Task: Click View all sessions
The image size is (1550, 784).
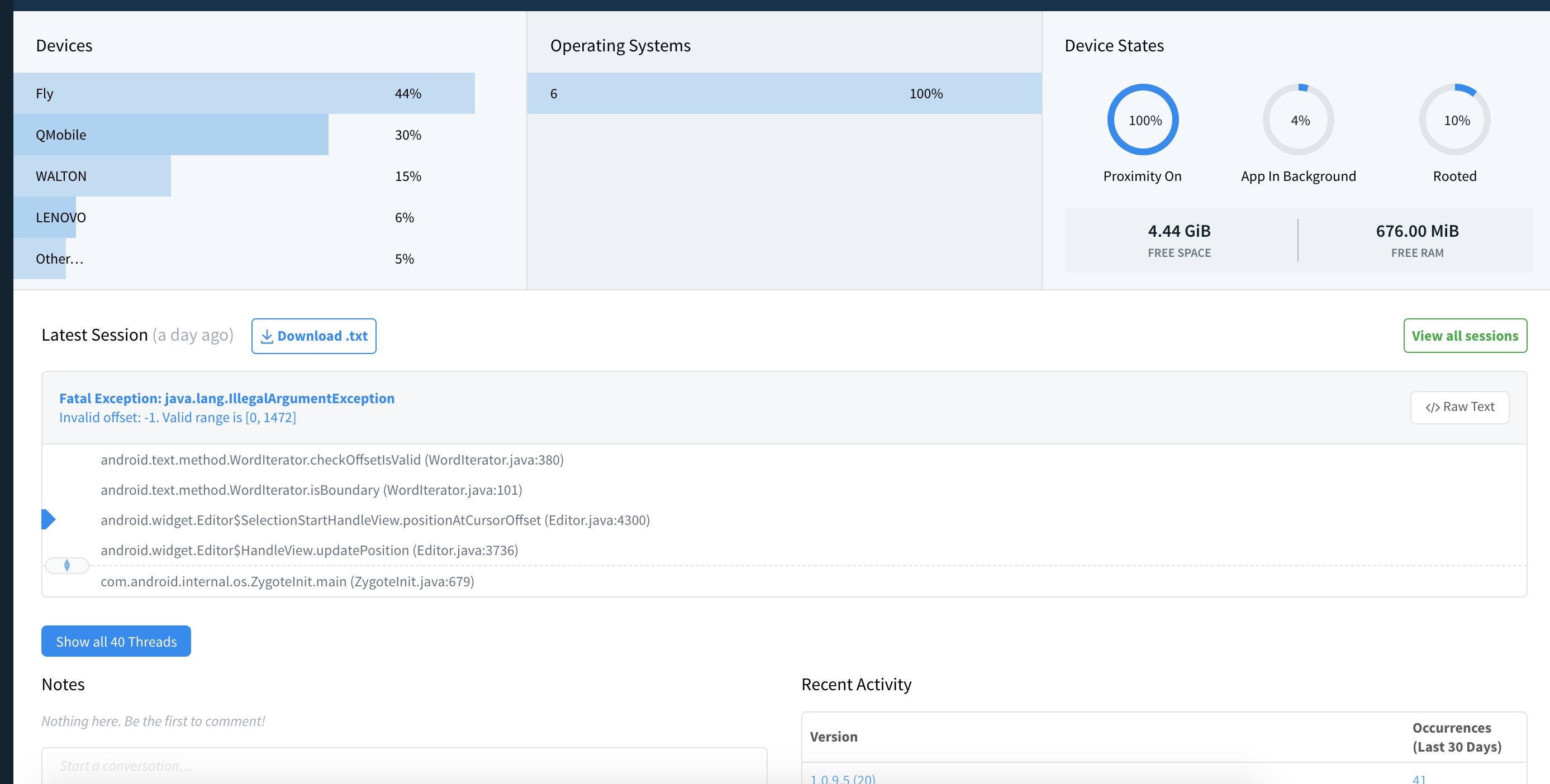Action: (x=1465, y=336)
